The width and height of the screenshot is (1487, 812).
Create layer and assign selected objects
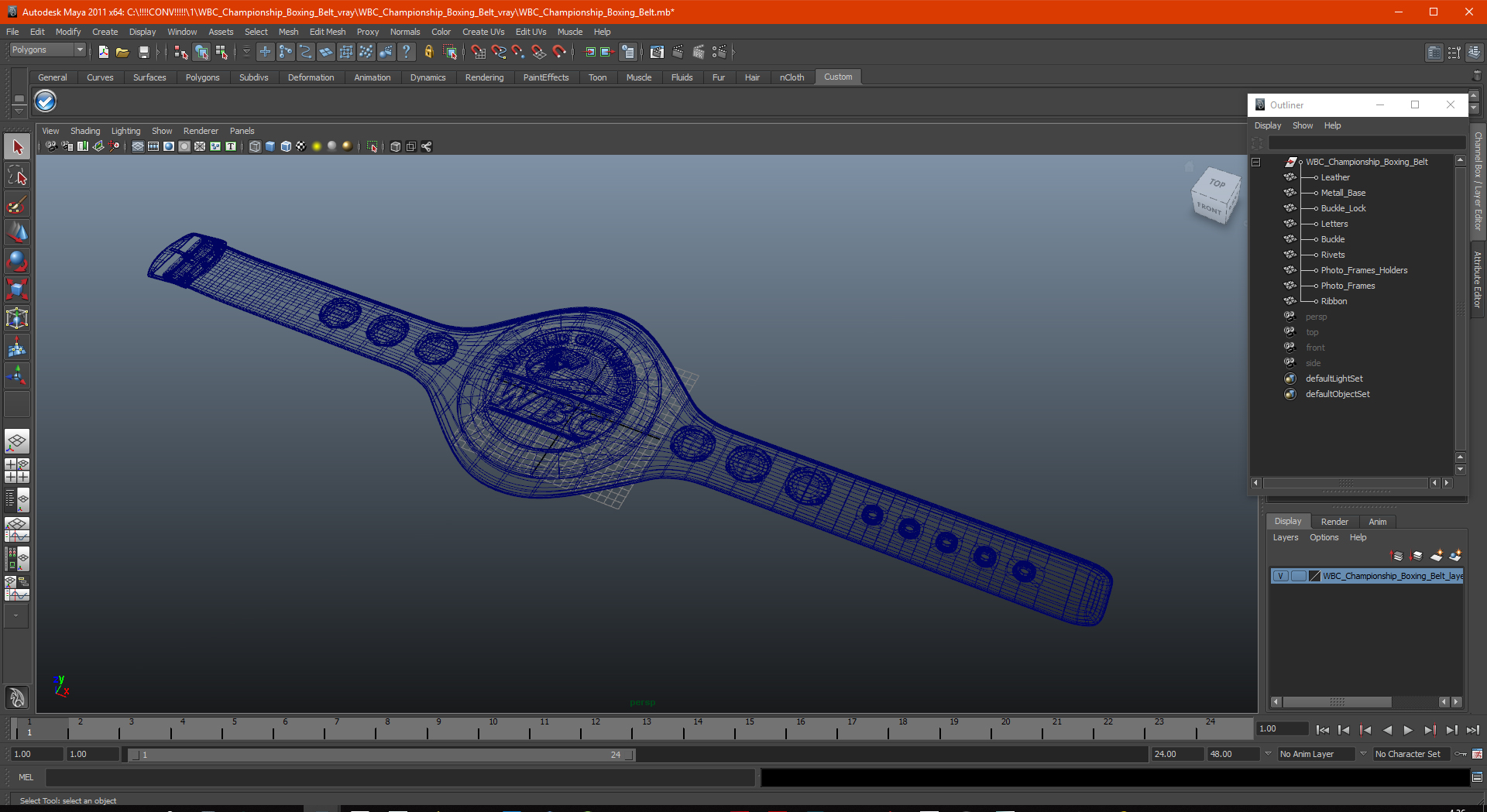click(1455, 556)
